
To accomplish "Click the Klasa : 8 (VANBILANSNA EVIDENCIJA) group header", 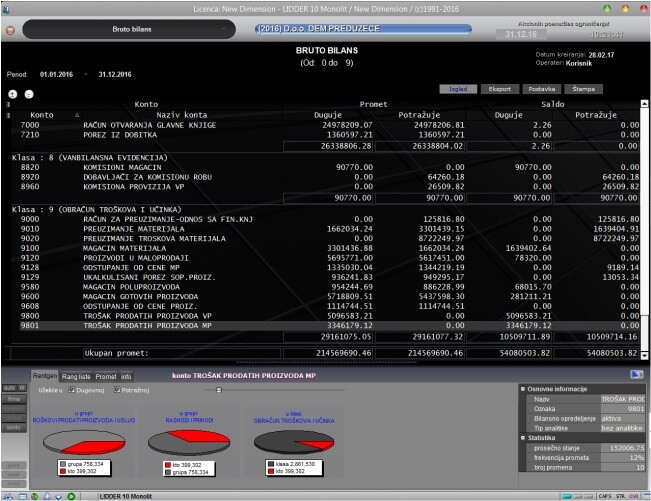I will click(x=90, y=158).
